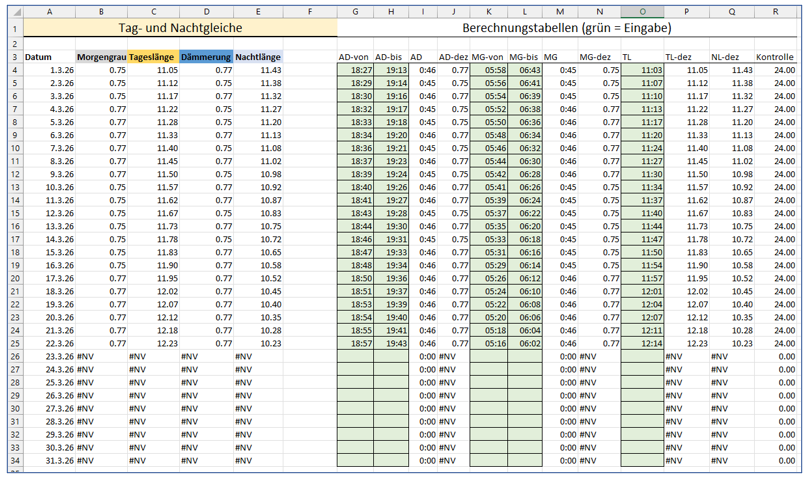Select column header O
805x479 pixels.
click(x=643, y=11)
